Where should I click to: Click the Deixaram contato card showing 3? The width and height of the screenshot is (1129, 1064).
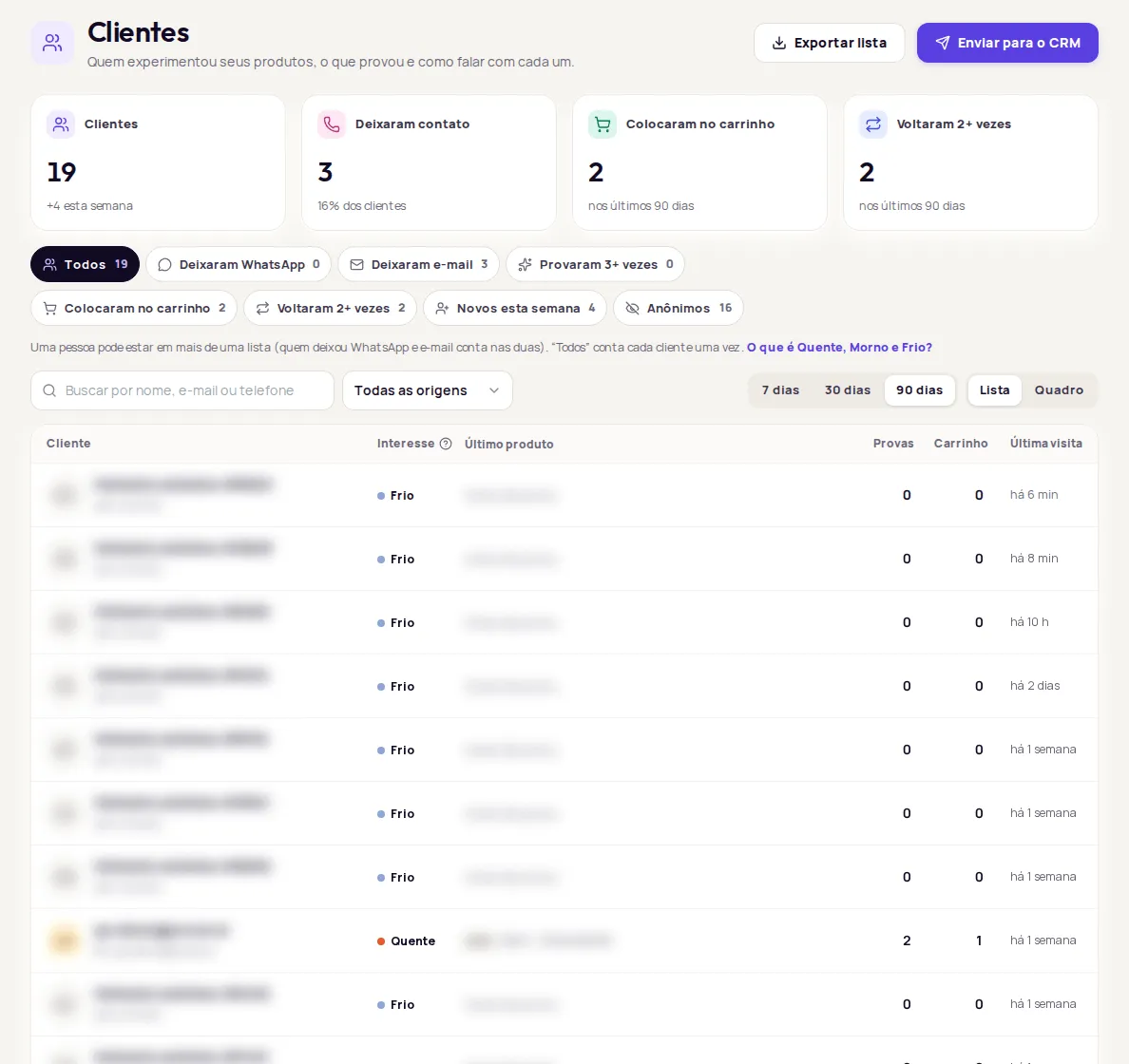point(429,162)
